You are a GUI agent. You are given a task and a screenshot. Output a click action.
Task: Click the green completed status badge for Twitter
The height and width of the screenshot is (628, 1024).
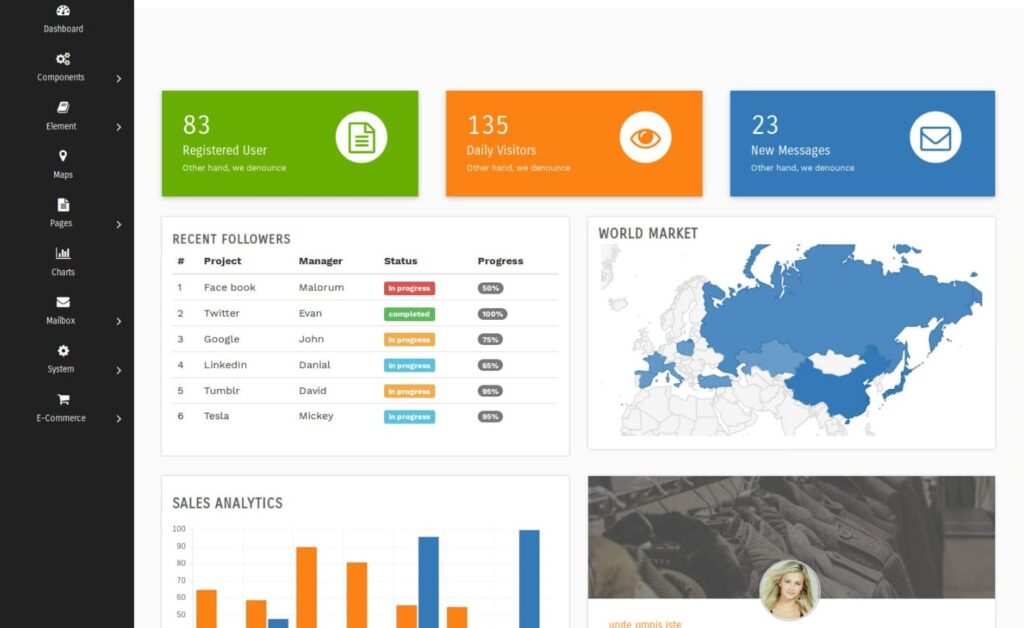(409, 314)
